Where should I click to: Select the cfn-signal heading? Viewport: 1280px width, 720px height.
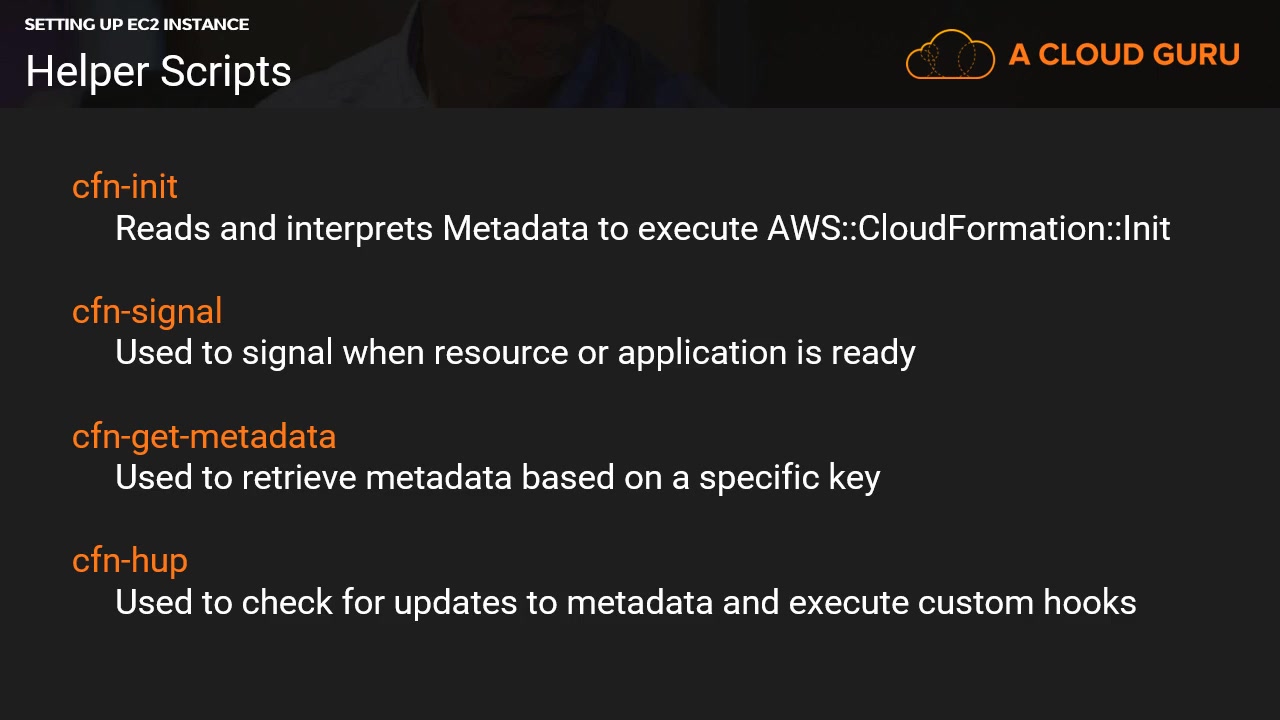tap(147, 311)
